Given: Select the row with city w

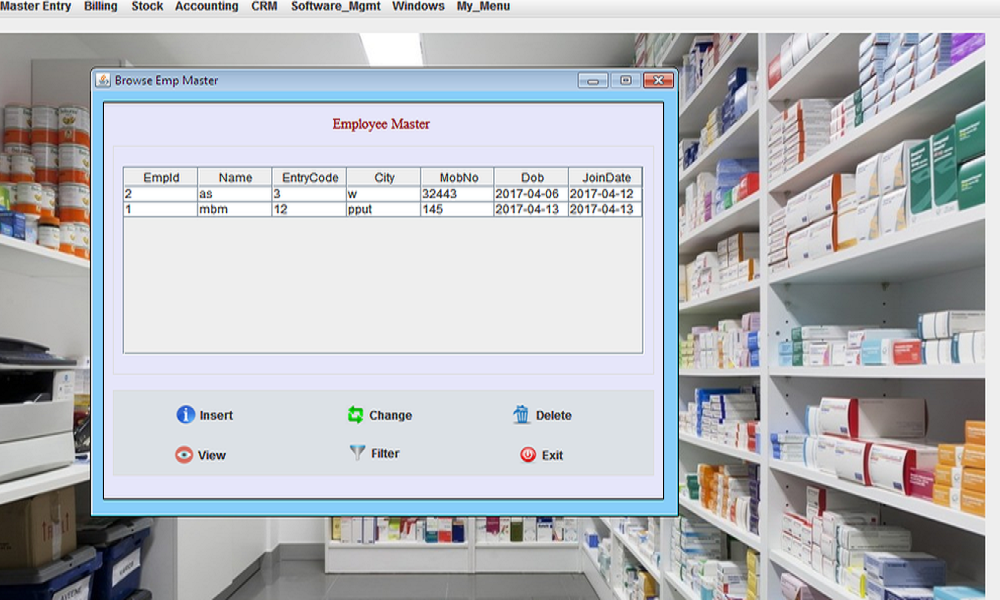Looking at the screenshot, I should [383, 194].
